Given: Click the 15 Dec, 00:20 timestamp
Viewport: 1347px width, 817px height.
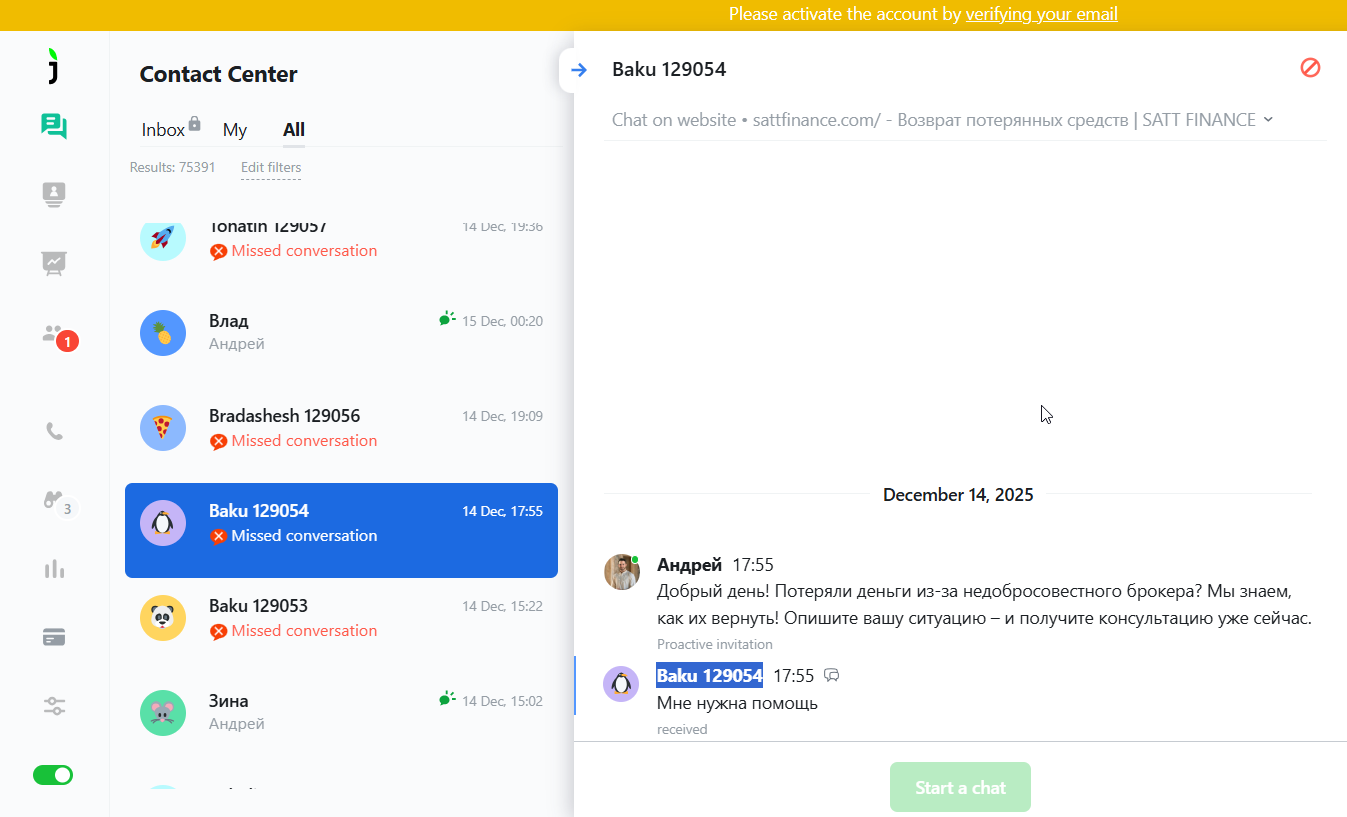Looking at the screenshot, I should (502, 321).
